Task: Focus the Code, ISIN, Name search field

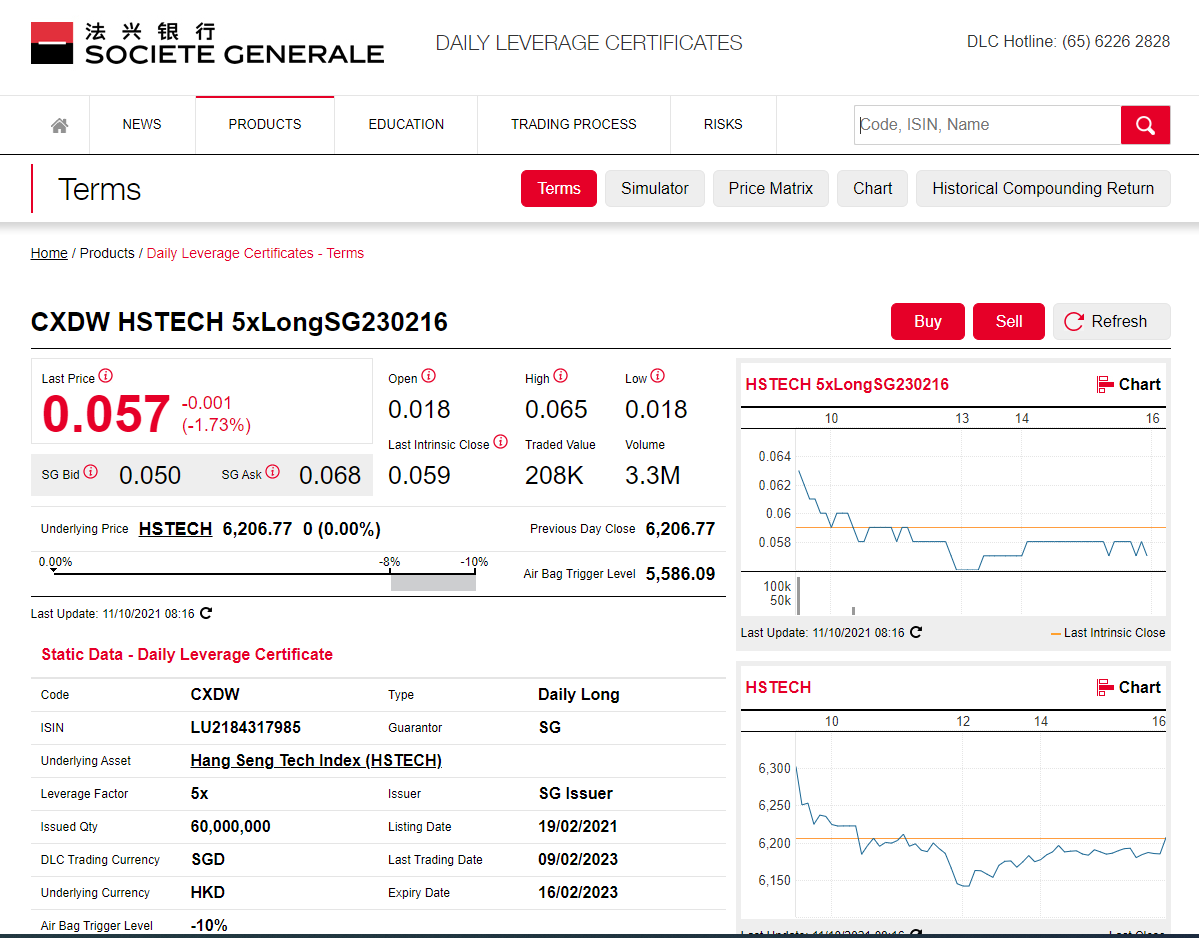Action: click(987, 125)
